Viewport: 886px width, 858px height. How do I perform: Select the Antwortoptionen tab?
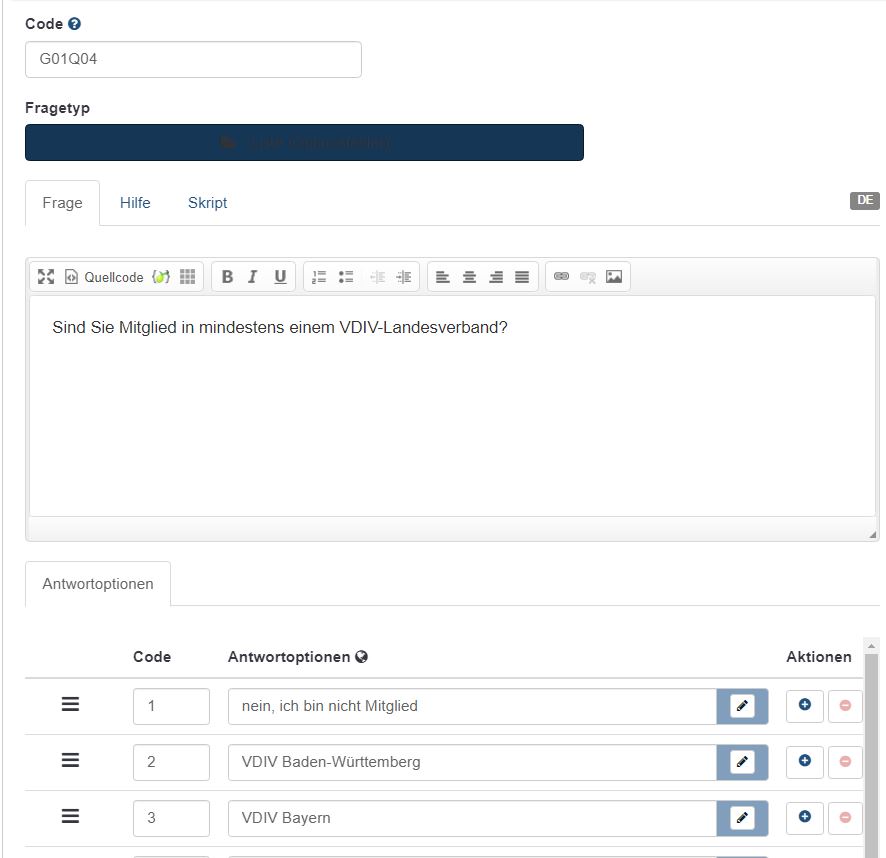[98, 584]
